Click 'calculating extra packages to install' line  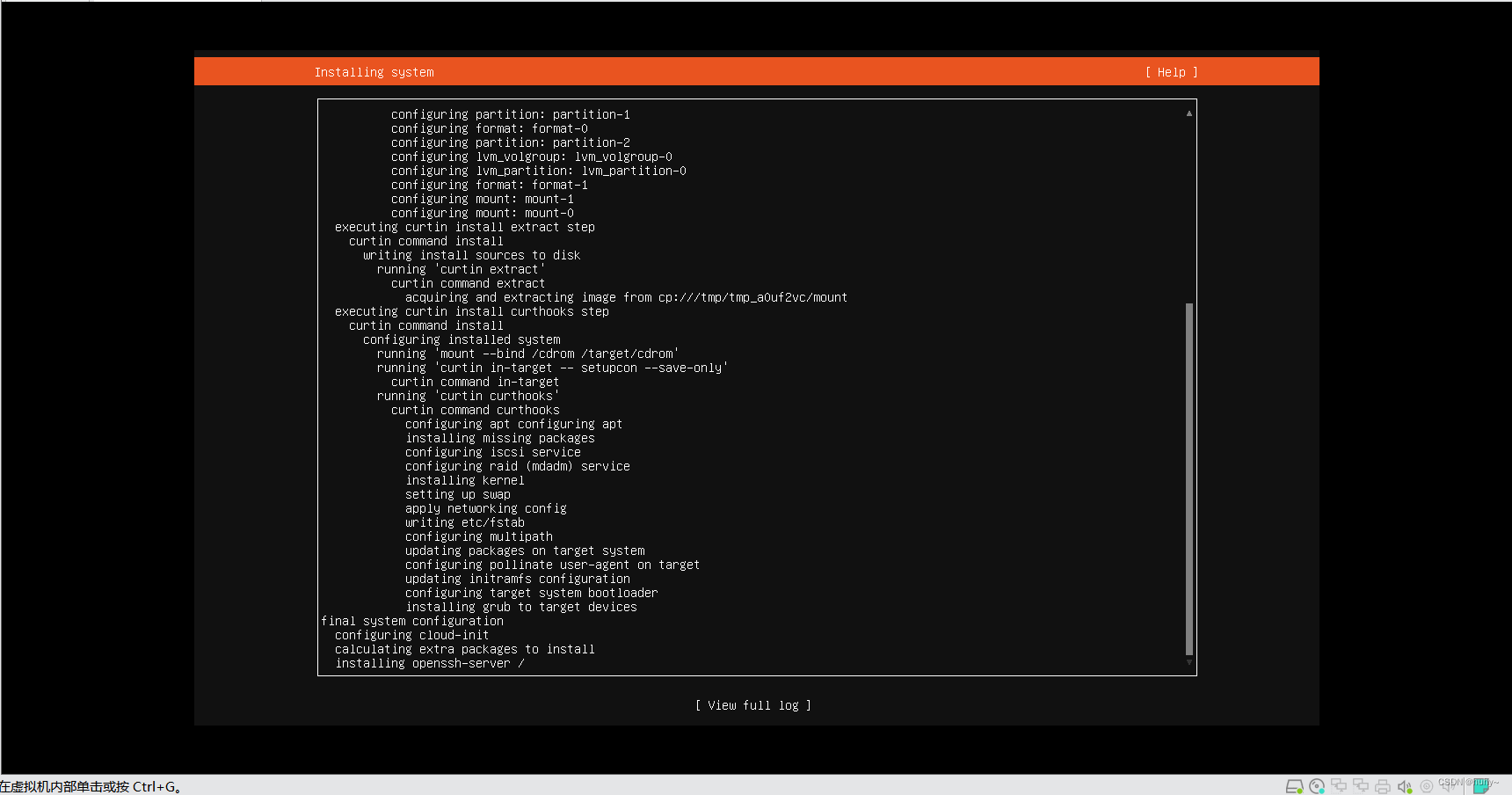tap(464, 649)
